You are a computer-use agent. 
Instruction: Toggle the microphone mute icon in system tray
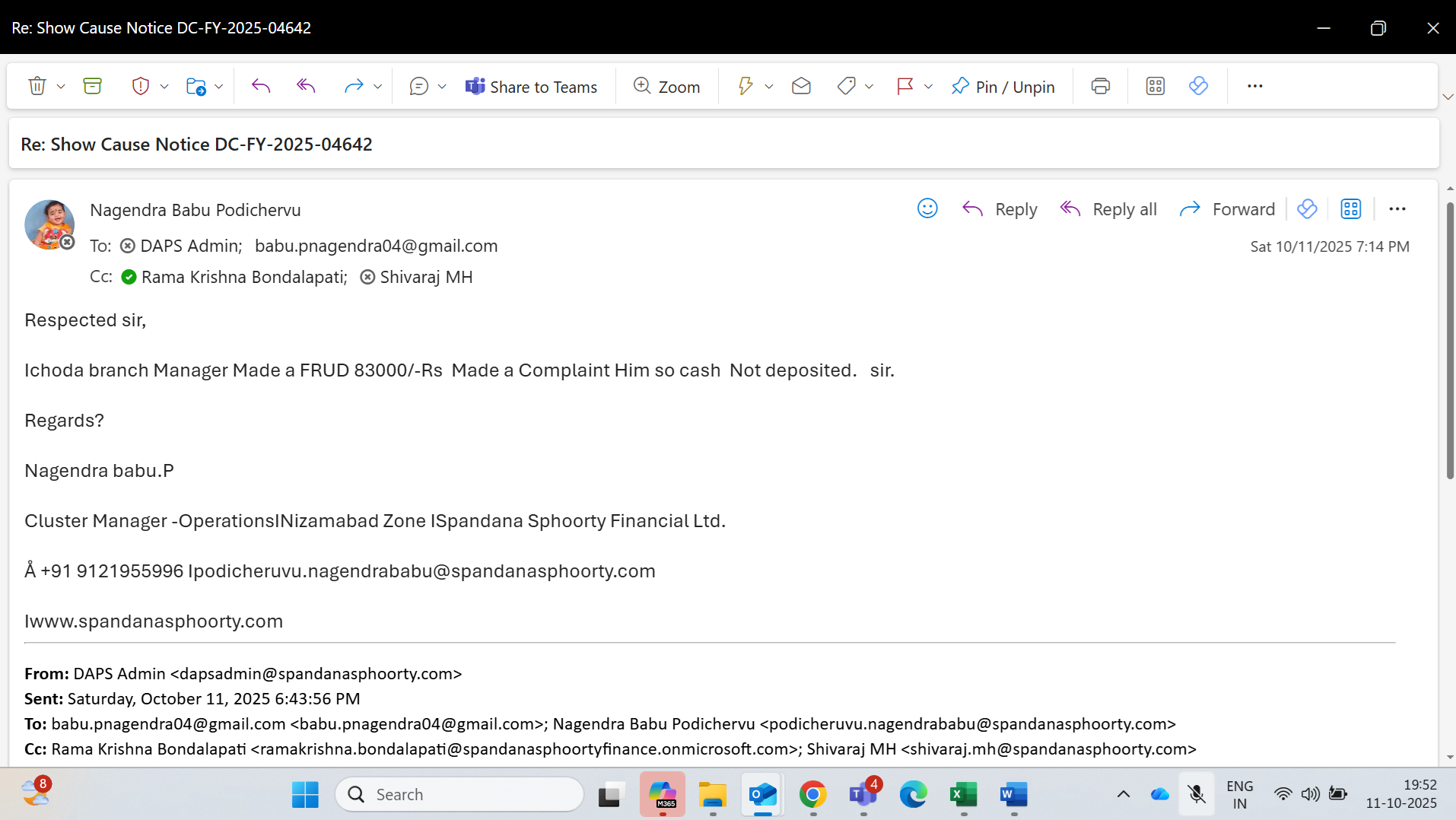click(1197, 794)
